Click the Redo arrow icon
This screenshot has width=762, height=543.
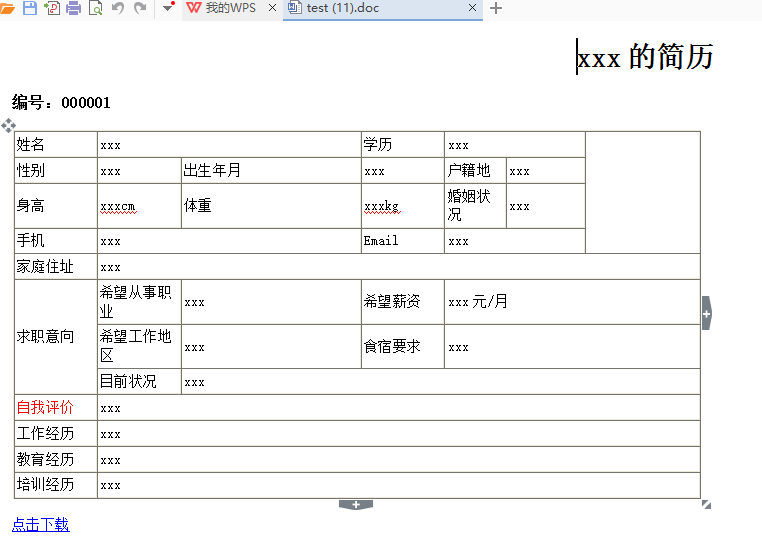pyautogui.click(x=140, y=8)
